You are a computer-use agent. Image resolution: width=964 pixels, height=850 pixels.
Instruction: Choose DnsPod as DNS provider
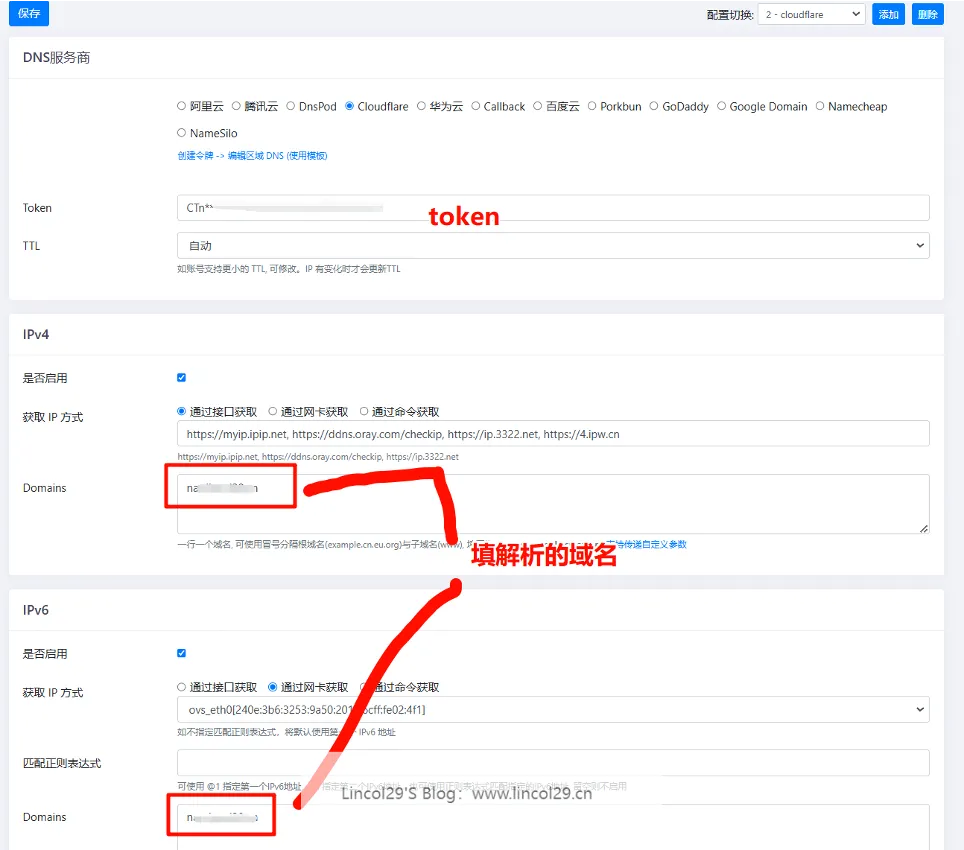(x=291, y=106)
